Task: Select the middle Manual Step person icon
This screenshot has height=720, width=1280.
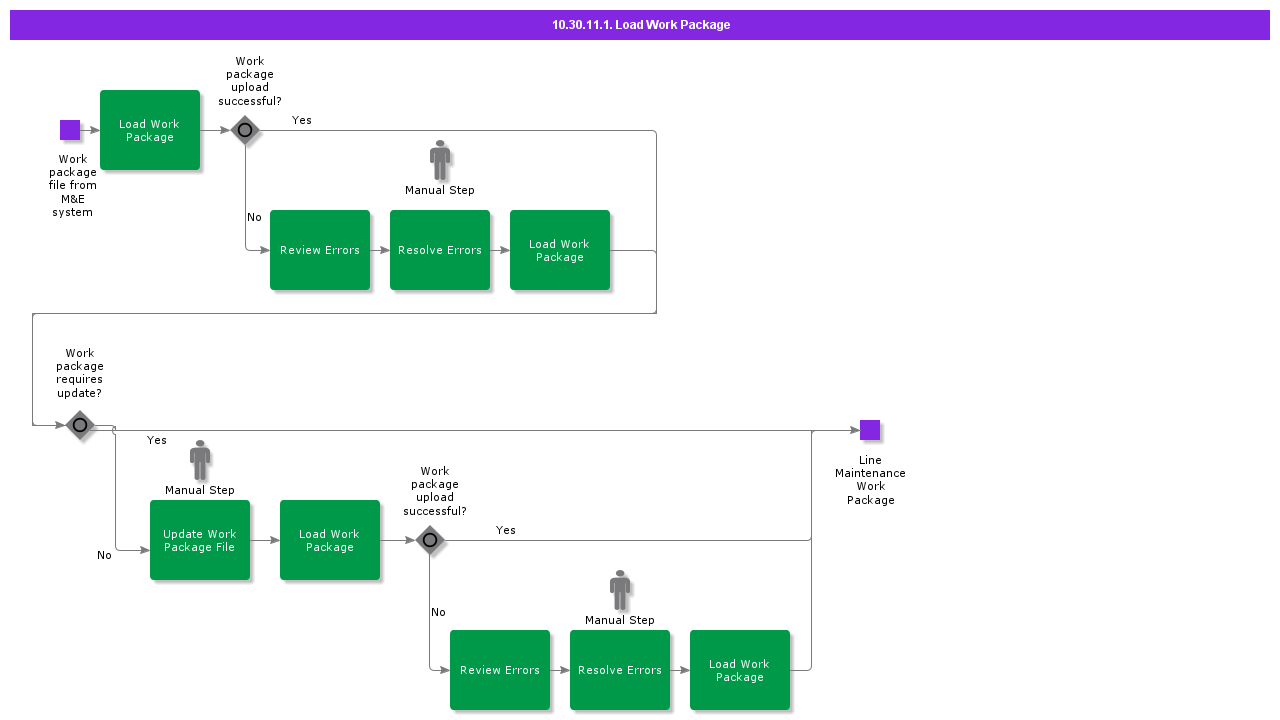Action: point(199,460)
